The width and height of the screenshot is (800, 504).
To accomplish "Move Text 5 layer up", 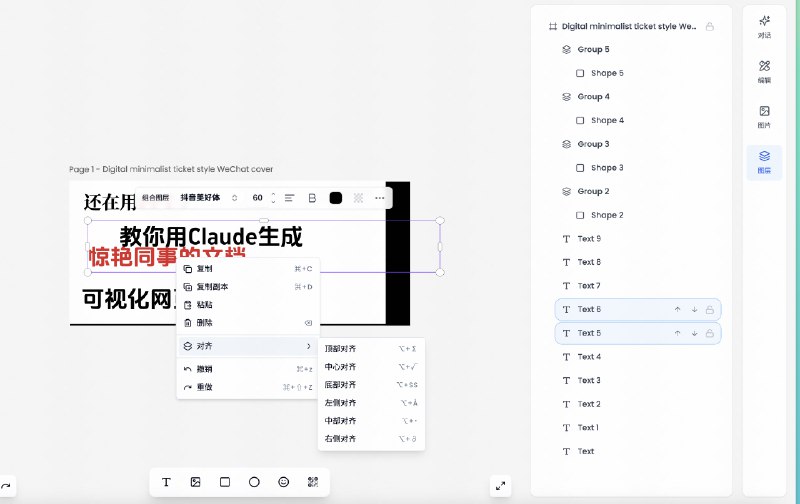I will (x=678, y=333).
